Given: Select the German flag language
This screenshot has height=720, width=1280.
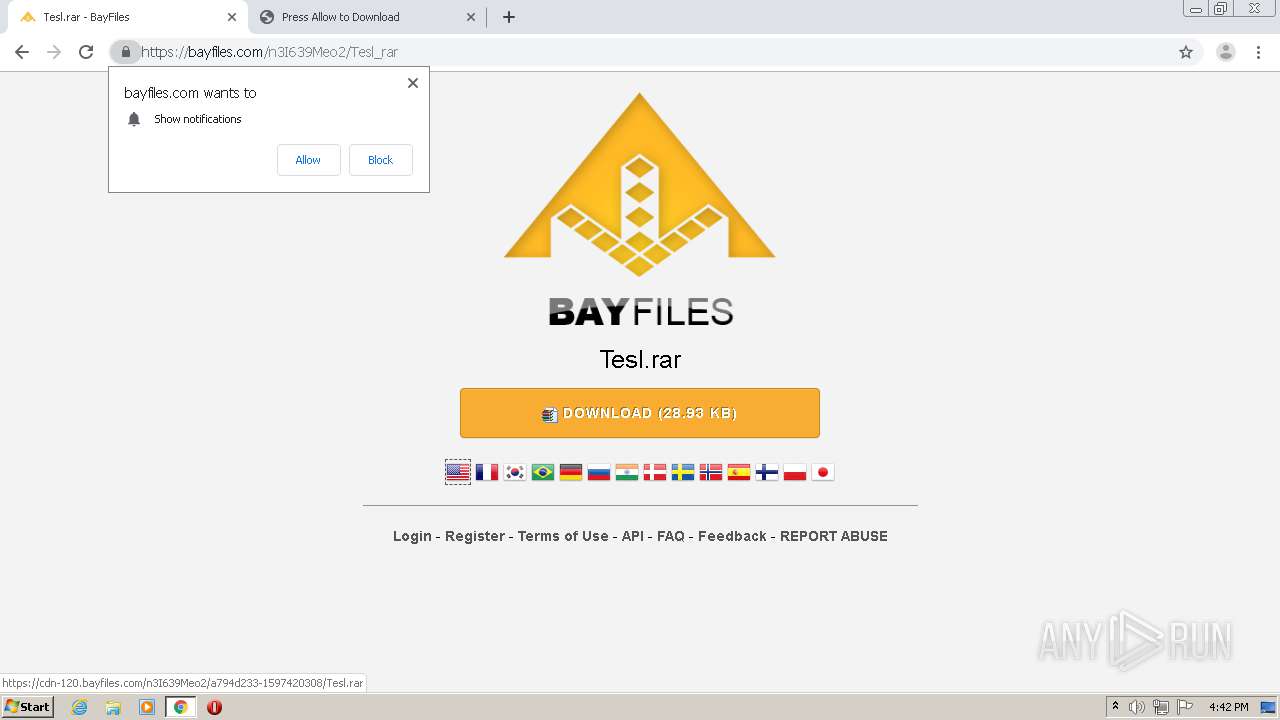Looking at the screenshot, I should coord(571,472).
